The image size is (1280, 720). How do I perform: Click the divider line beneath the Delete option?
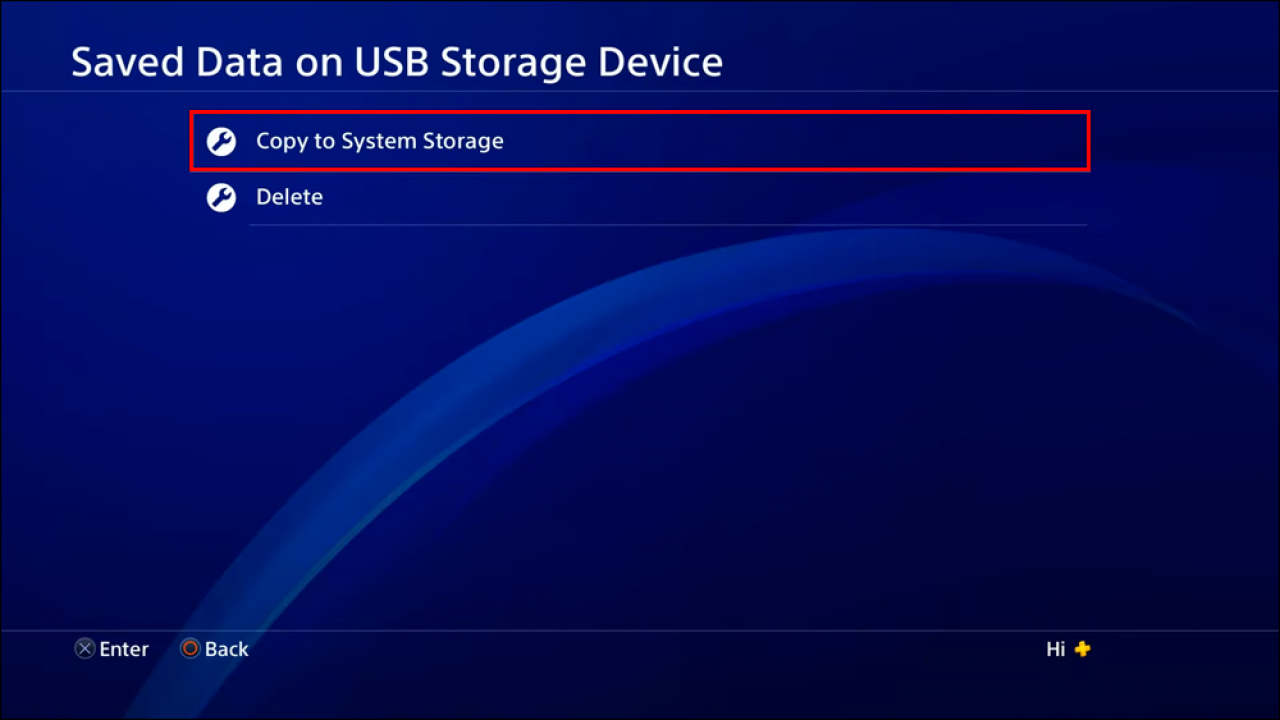pyautogui.click(x=667, y=225)
